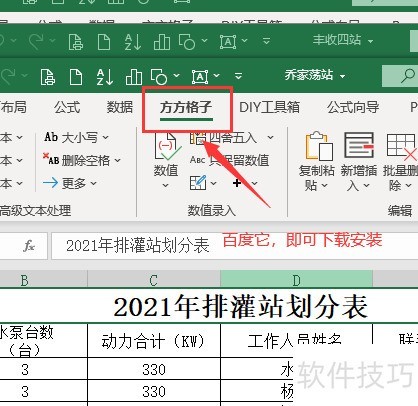This screenshot has height=406, width=418.
Task: Open 丰收四站 title dropdown
Action: coord(370,42)
